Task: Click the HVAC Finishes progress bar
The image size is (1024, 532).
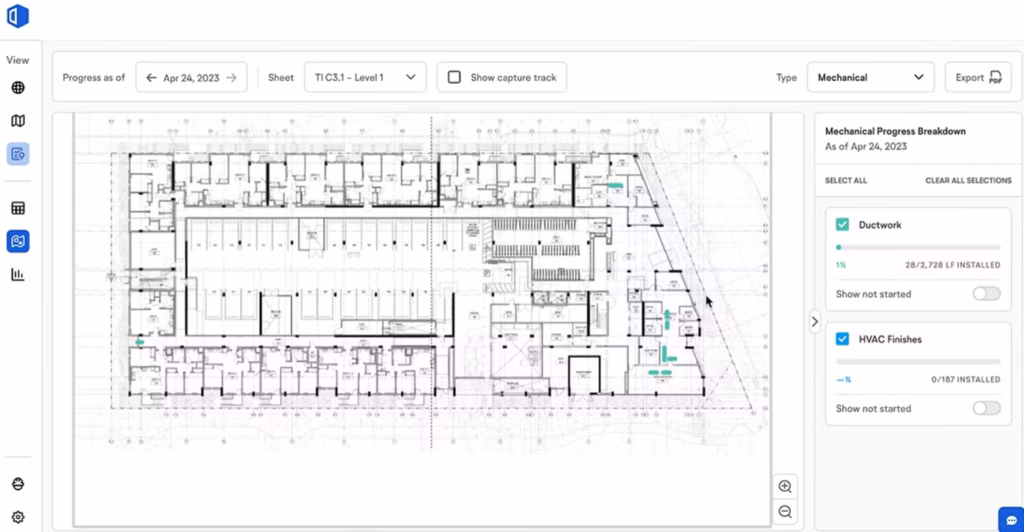Action: (x=918, y=362)
